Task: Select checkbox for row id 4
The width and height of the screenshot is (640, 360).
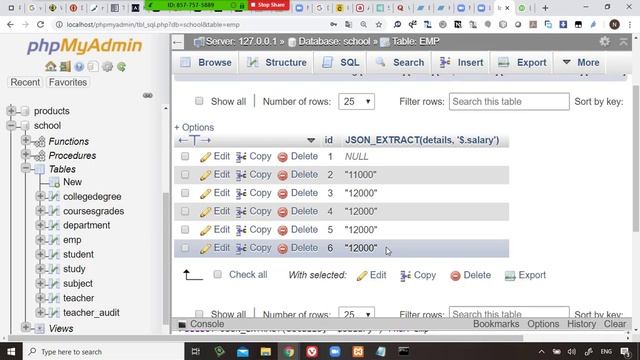Action: pos(185,211)
